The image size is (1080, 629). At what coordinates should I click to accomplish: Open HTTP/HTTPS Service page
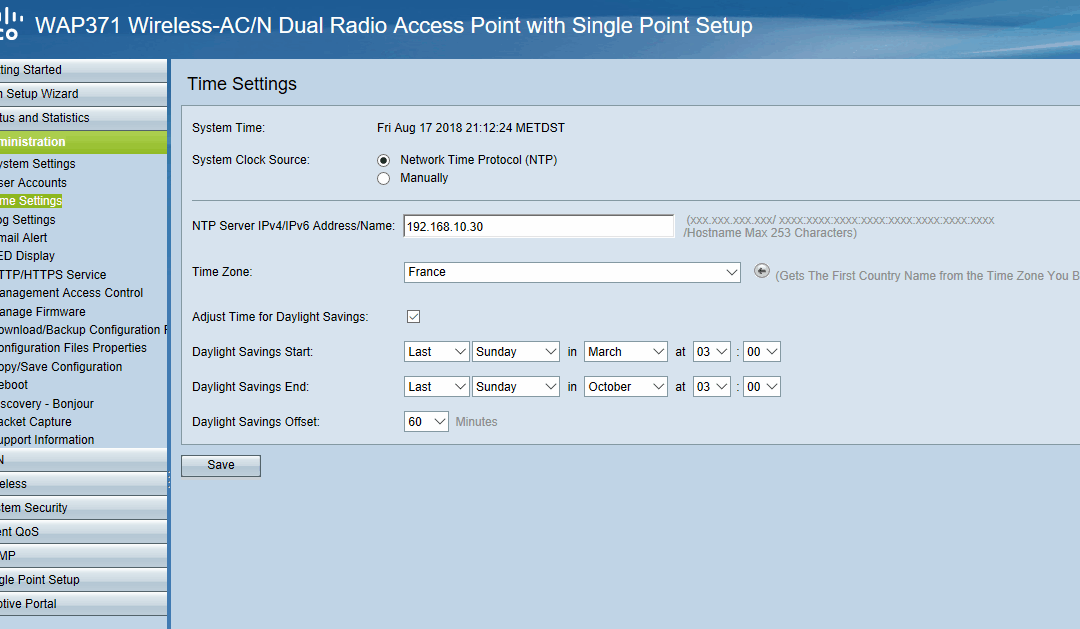(x=54, y=275)
